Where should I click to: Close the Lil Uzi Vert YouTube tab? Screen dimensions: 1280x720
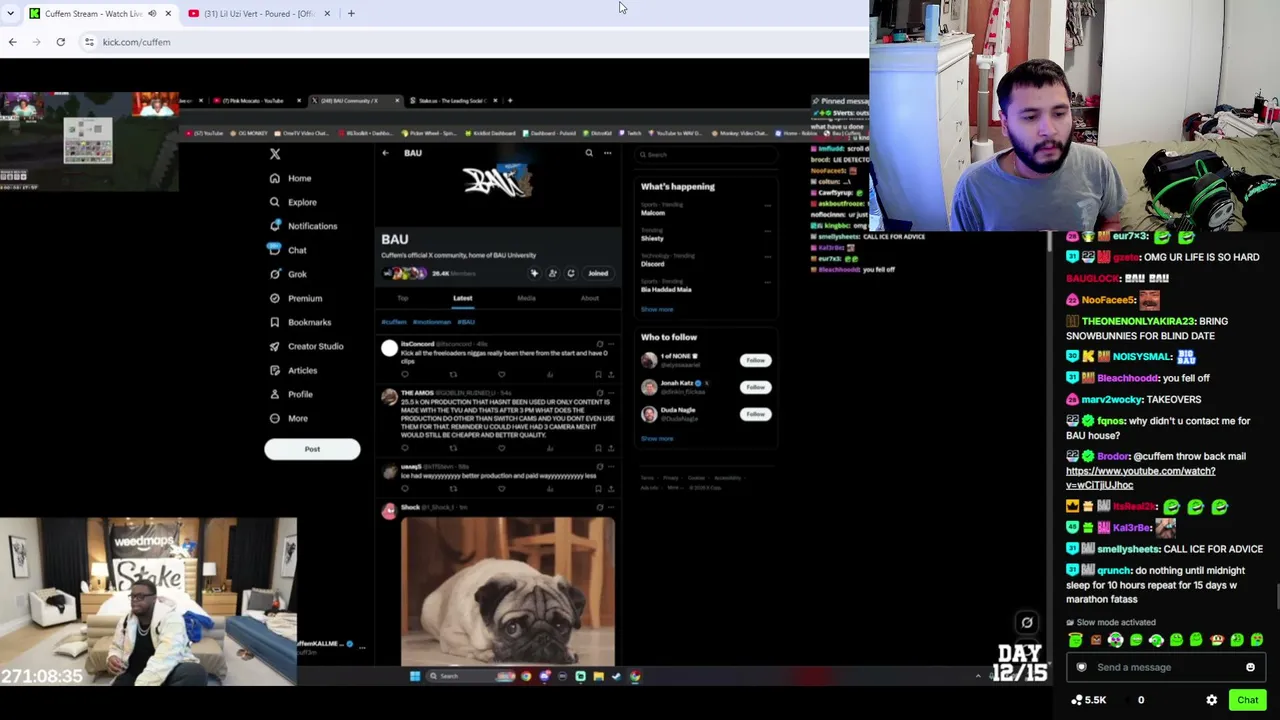(x=327, y=14)
